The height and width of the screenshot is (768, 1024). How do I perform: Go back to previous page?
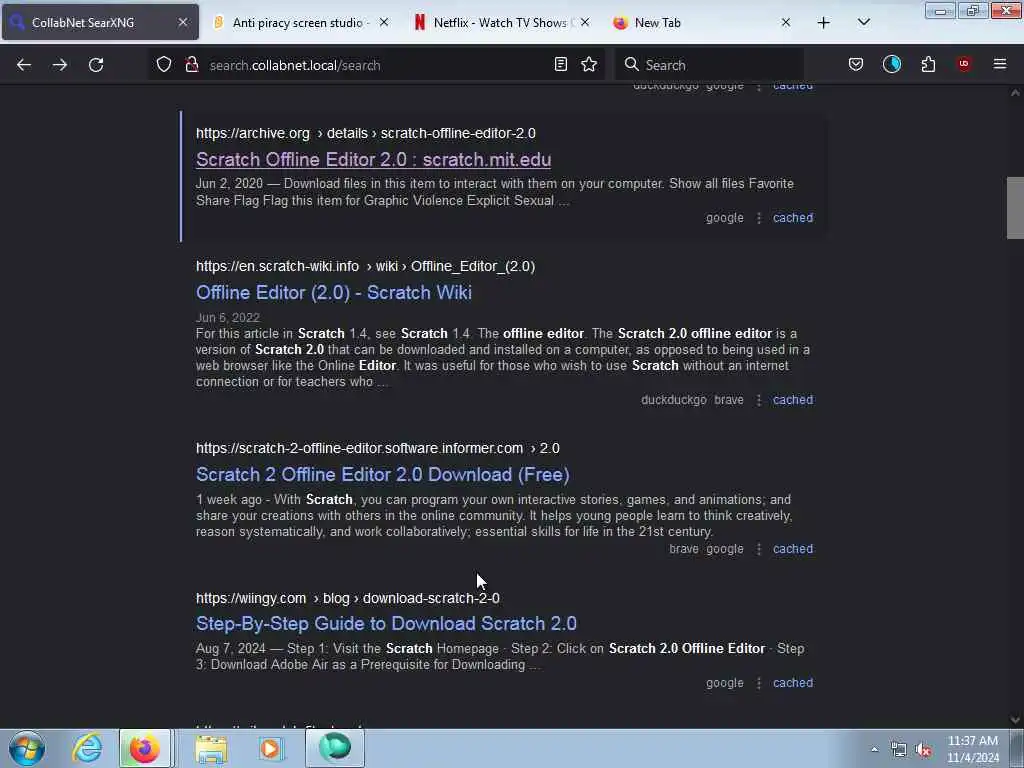[24, 65]
